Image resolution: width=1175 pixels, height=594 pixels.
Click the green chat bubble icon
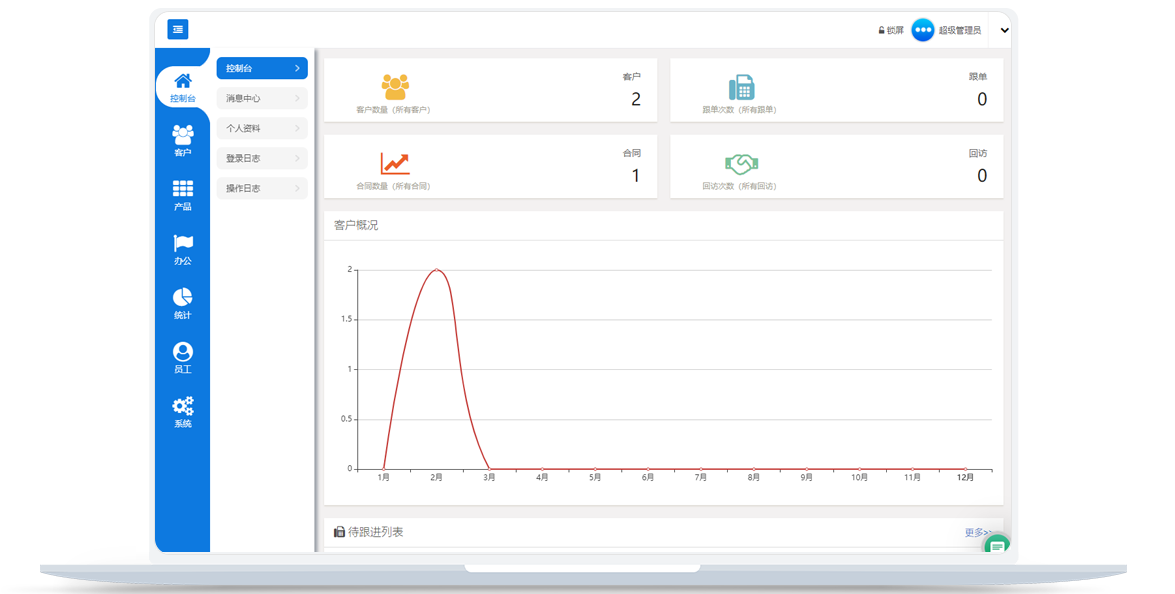(x=996, y=546)
